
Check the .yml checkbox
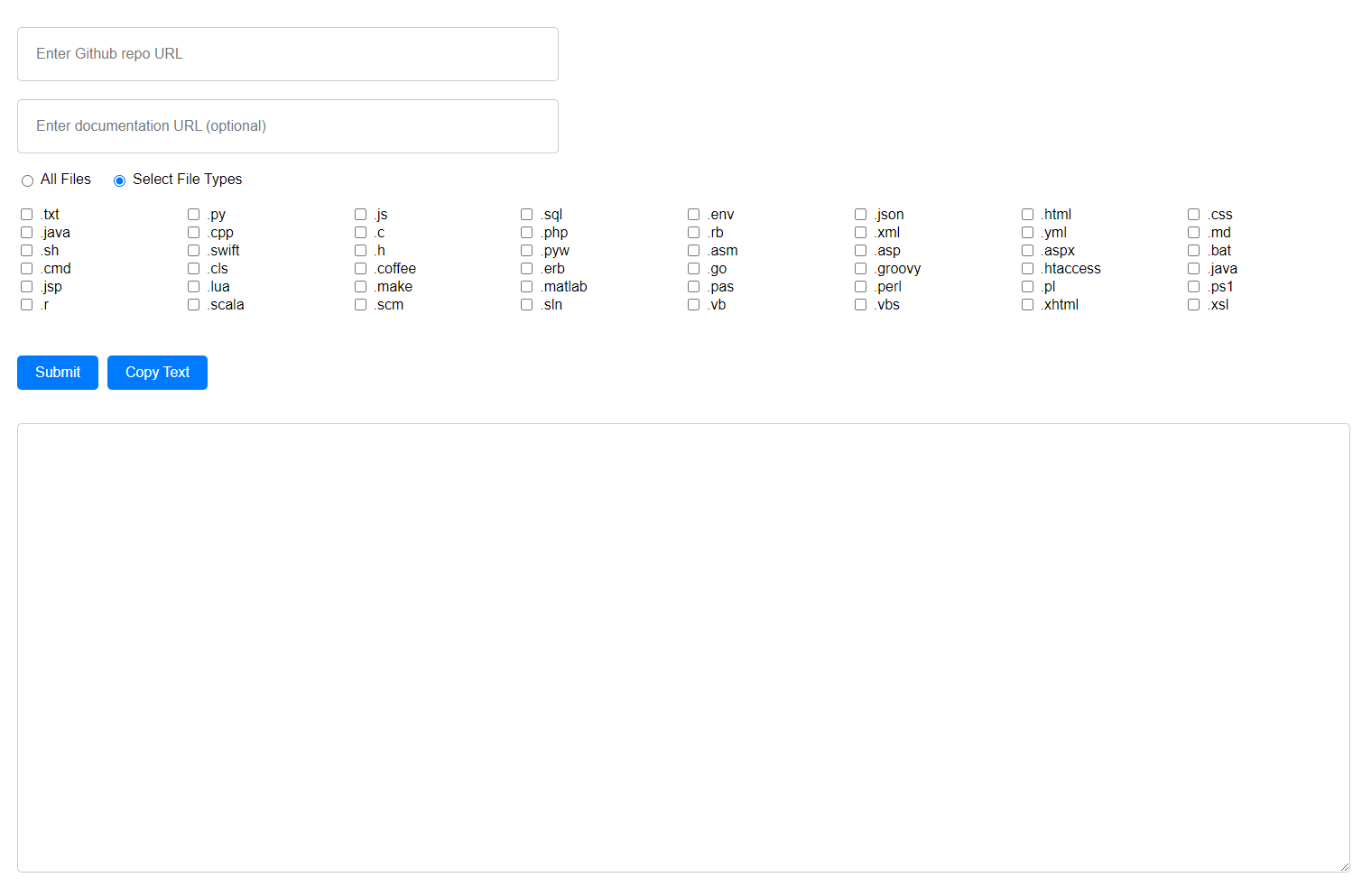click(x=1027, y=232)
